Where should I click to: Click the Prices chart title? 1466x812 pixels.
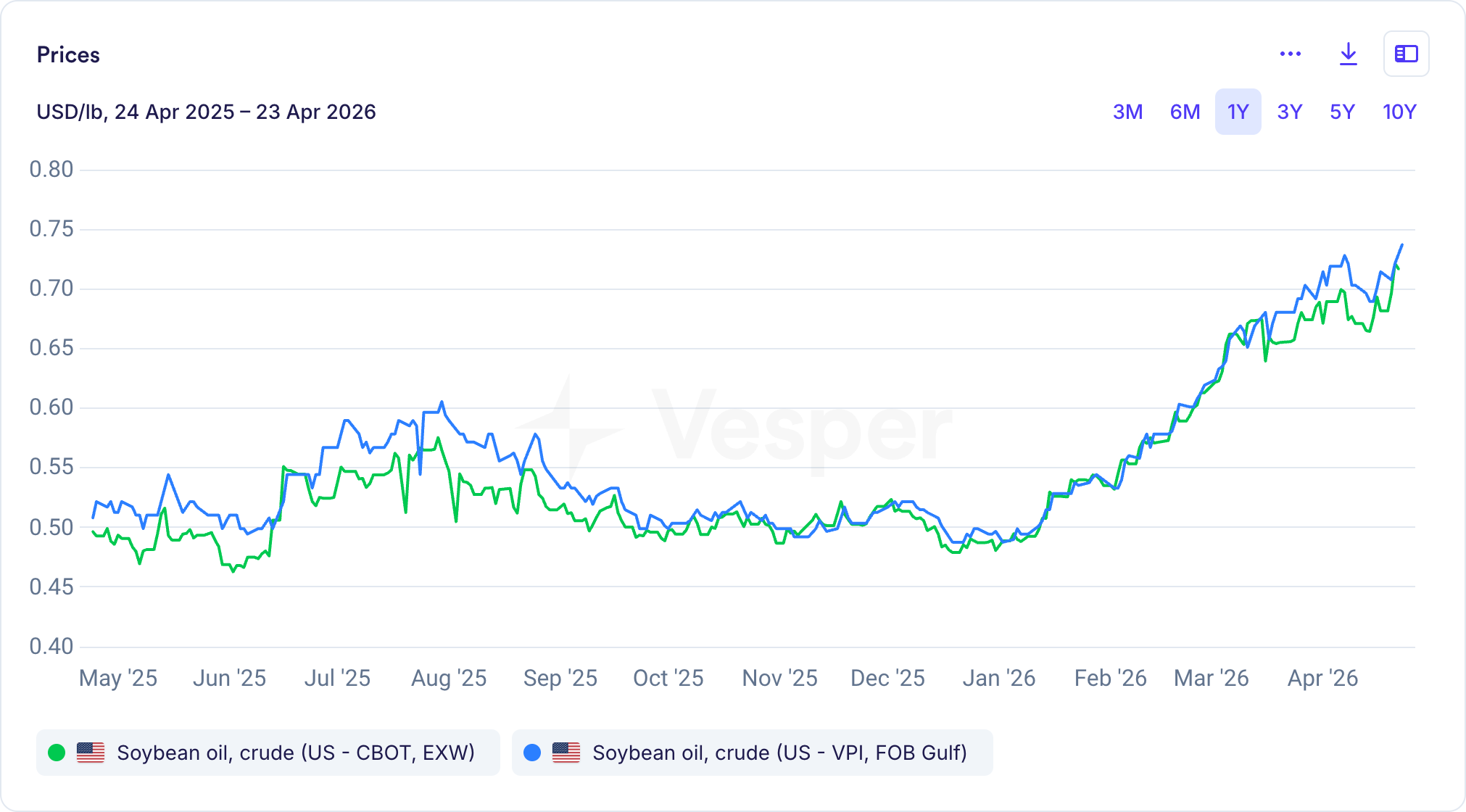[x=68, y=55]
